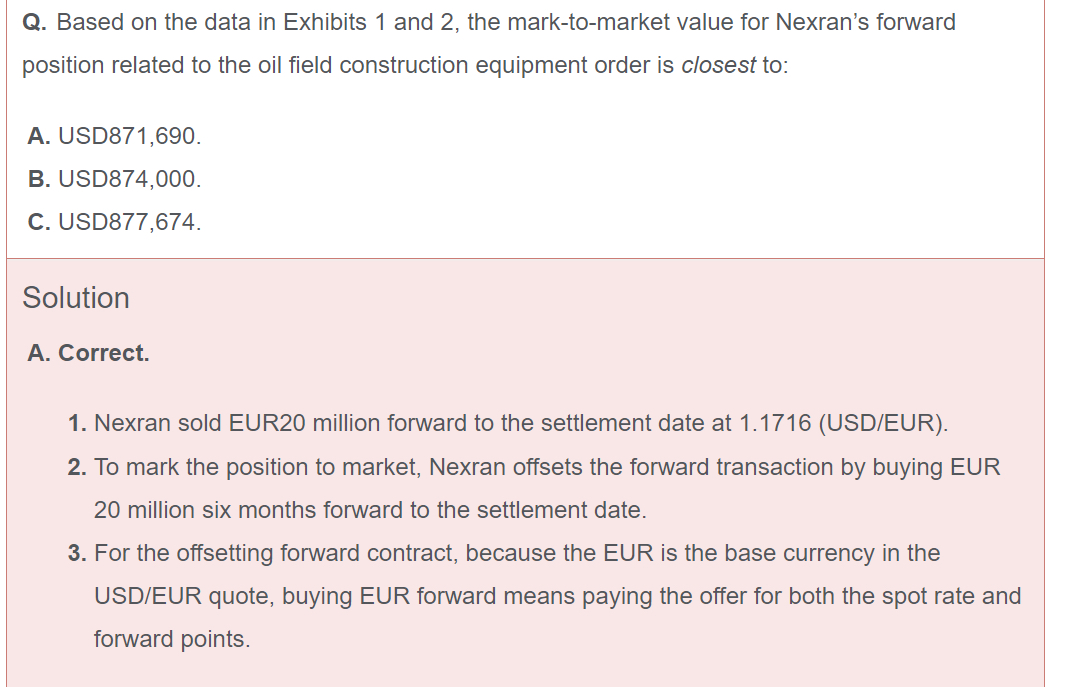
Task: Pick answer option C USD877,674
Action: click(115, 222)
